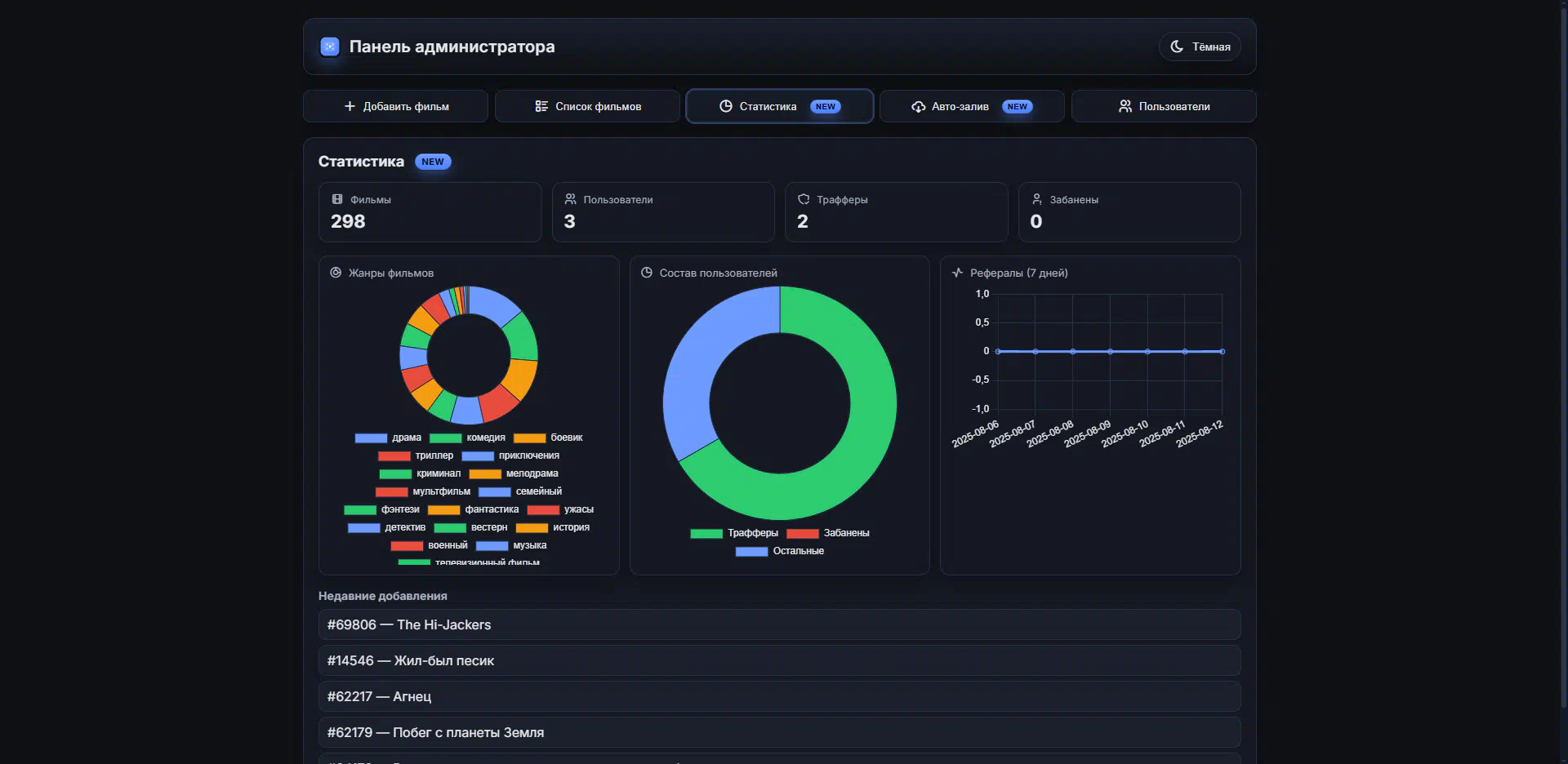Click the clock icon on Статистика tab
1568x764 pixels.
coord(725,106)
